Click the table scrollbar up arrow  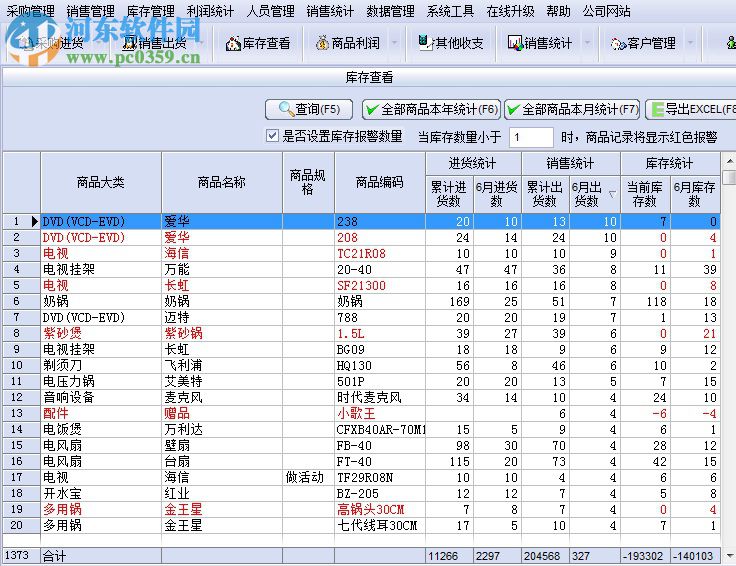(729, 161)
